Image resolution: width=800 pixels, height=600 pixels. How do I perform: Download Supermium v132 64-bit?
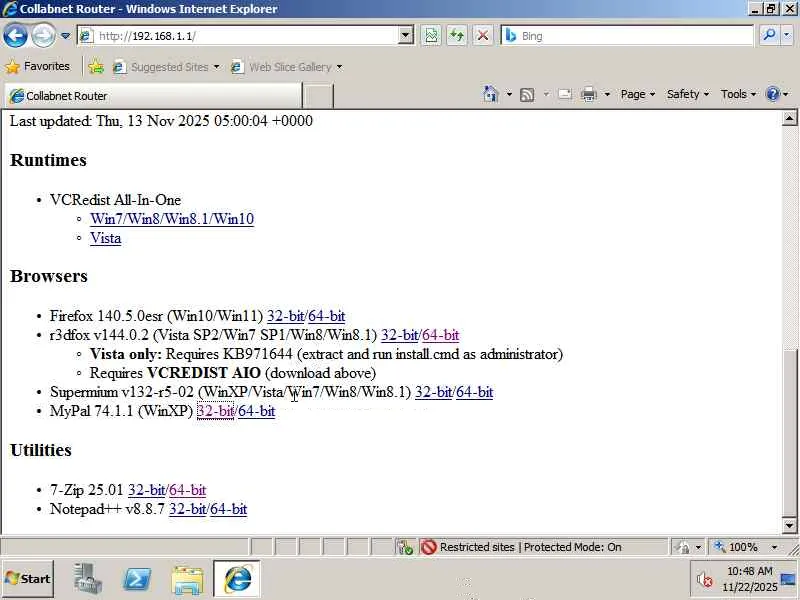[x=474, y=392]
